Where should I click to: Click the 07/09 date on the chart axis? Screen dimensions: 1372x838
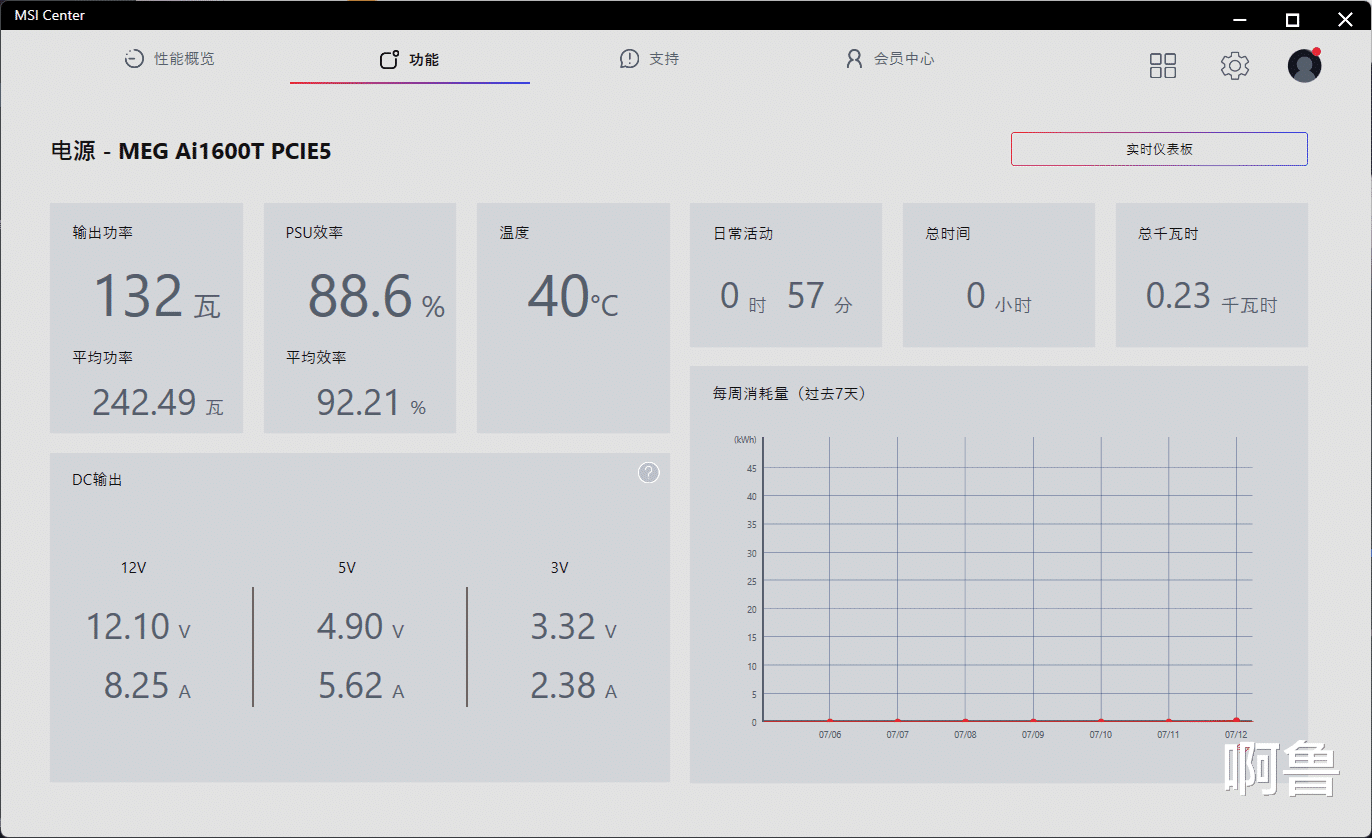[x=1033, y=735]
